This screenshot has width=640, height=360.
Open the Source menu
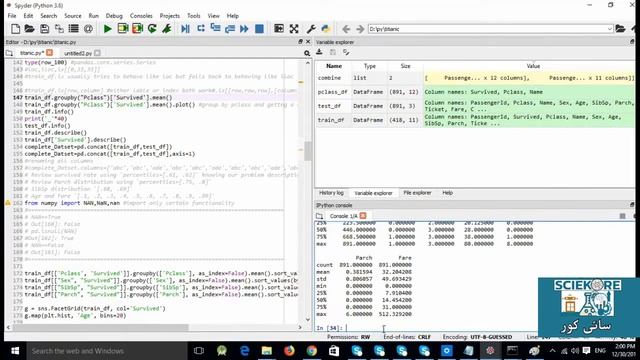click(x=73, y=16)
